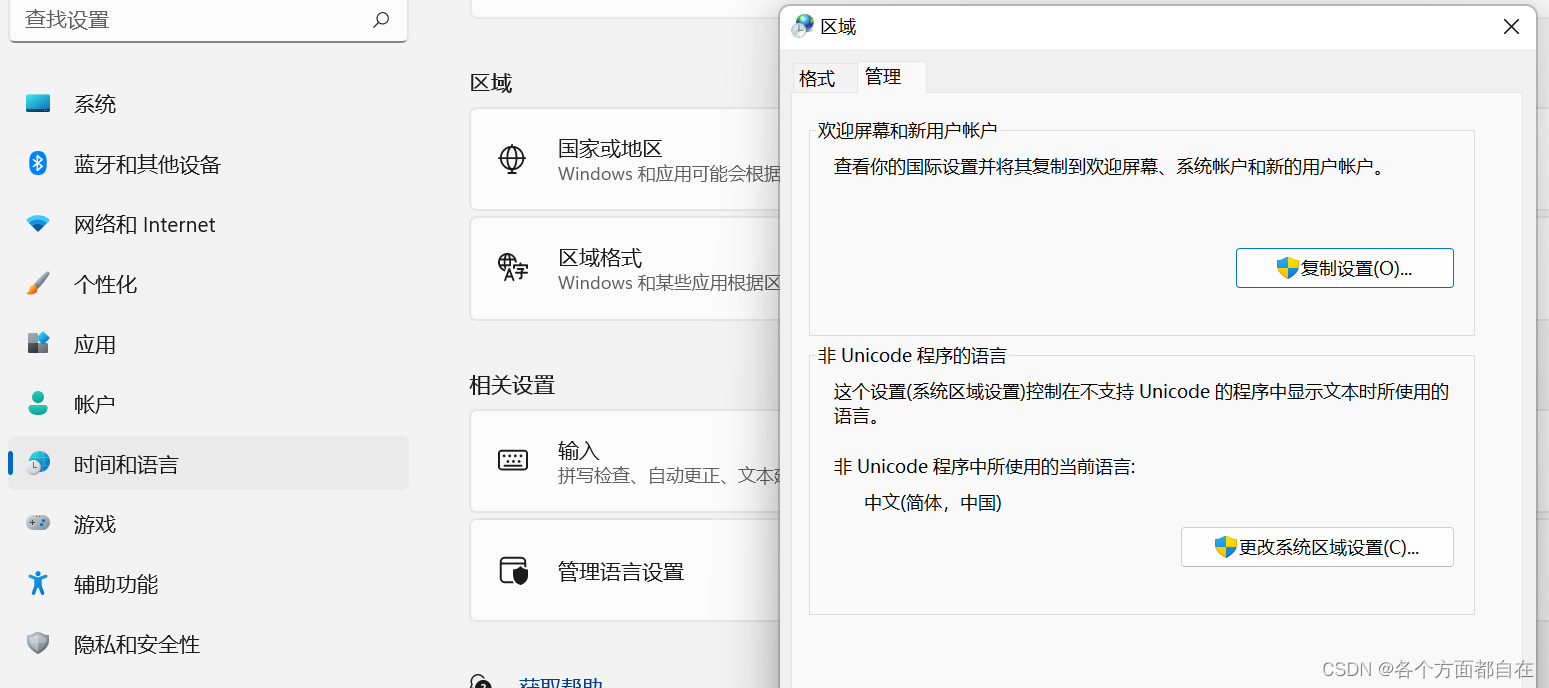Click the 欢迎屏幕和新用户帐户 group label

click(908, 130)
